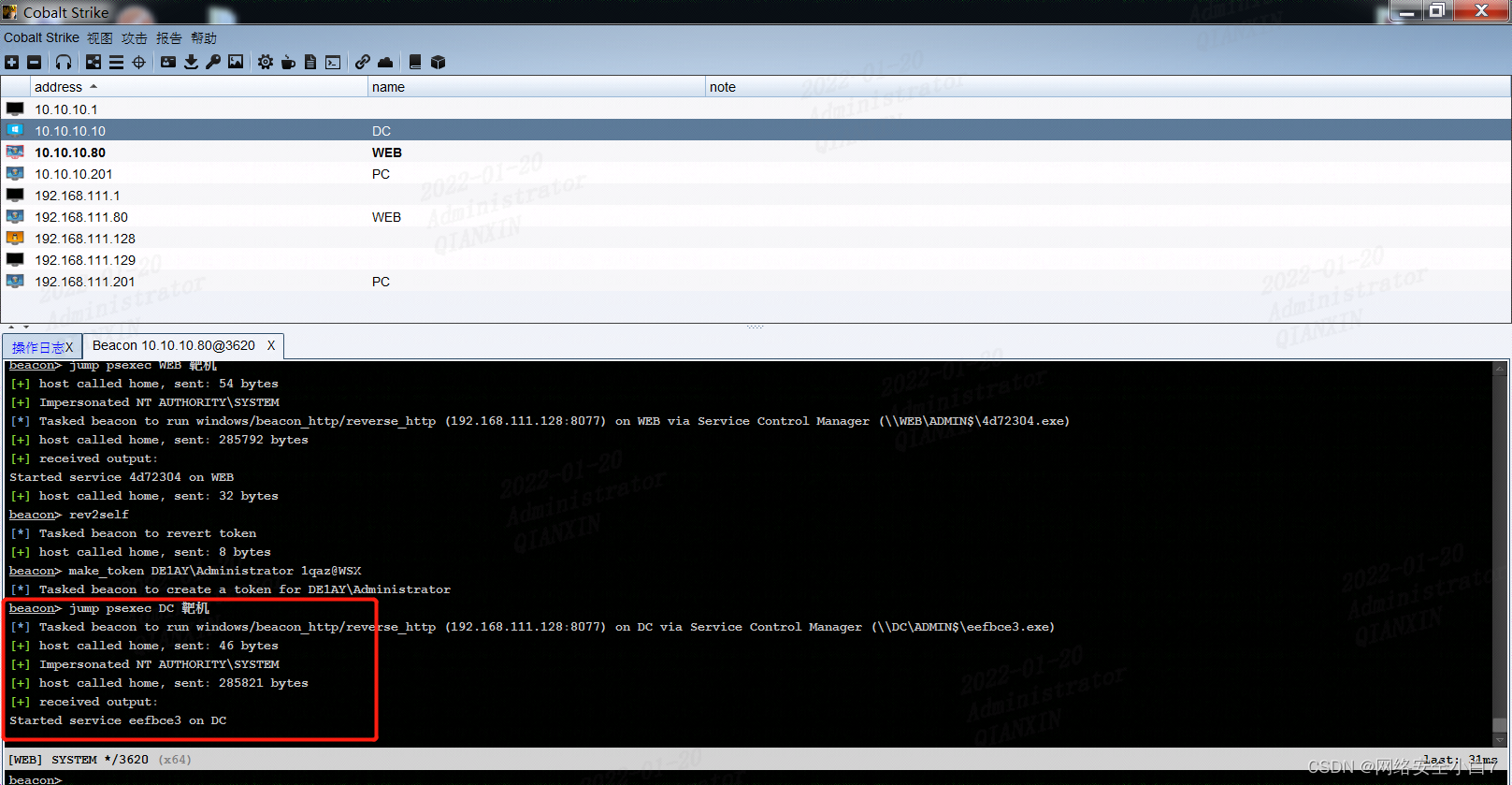Screen dimensions: 1512x785
Task: Select target row 192.168.111.128
Action: pos(756,239)
